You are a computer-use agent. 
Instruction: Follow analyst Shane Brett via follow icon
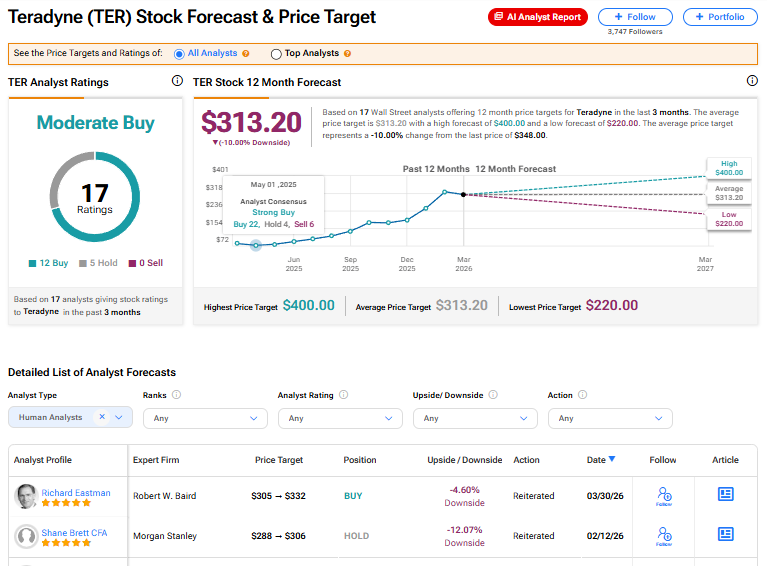[x=663, y=536]
